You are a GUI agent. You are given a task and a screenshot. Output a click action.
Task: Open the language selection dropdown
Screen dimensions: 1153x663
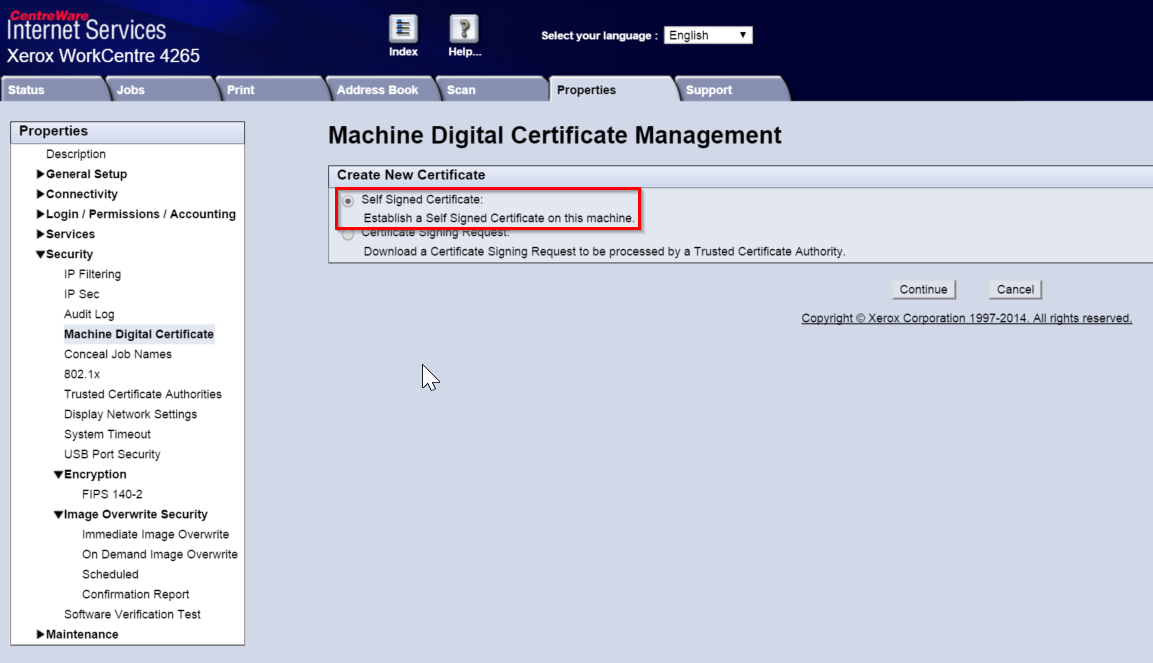708,34
